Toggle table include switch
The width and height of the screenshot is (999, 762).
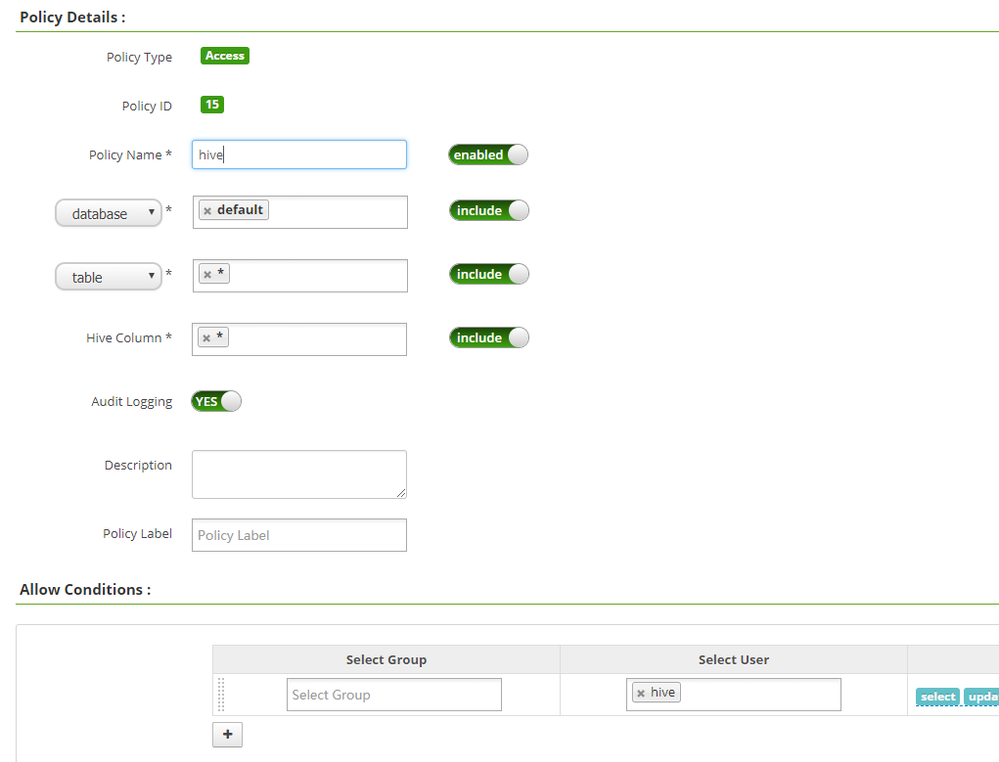(489, 274)
